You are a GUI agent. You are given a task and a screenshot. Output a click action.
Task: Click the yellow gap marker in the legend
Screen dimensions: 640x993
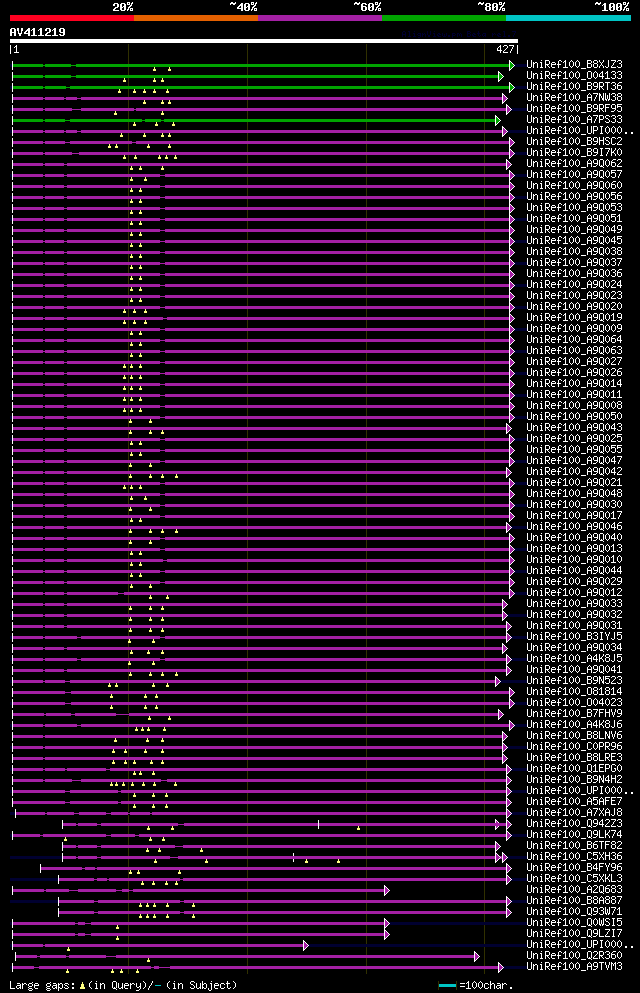82,985
